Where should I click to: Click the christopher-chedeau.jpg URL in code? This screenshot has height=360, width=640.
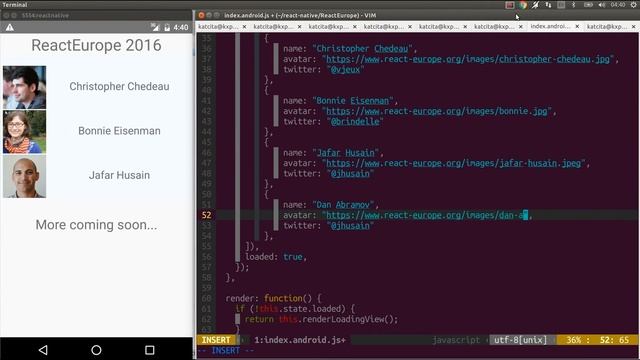[x=468, y=59]
